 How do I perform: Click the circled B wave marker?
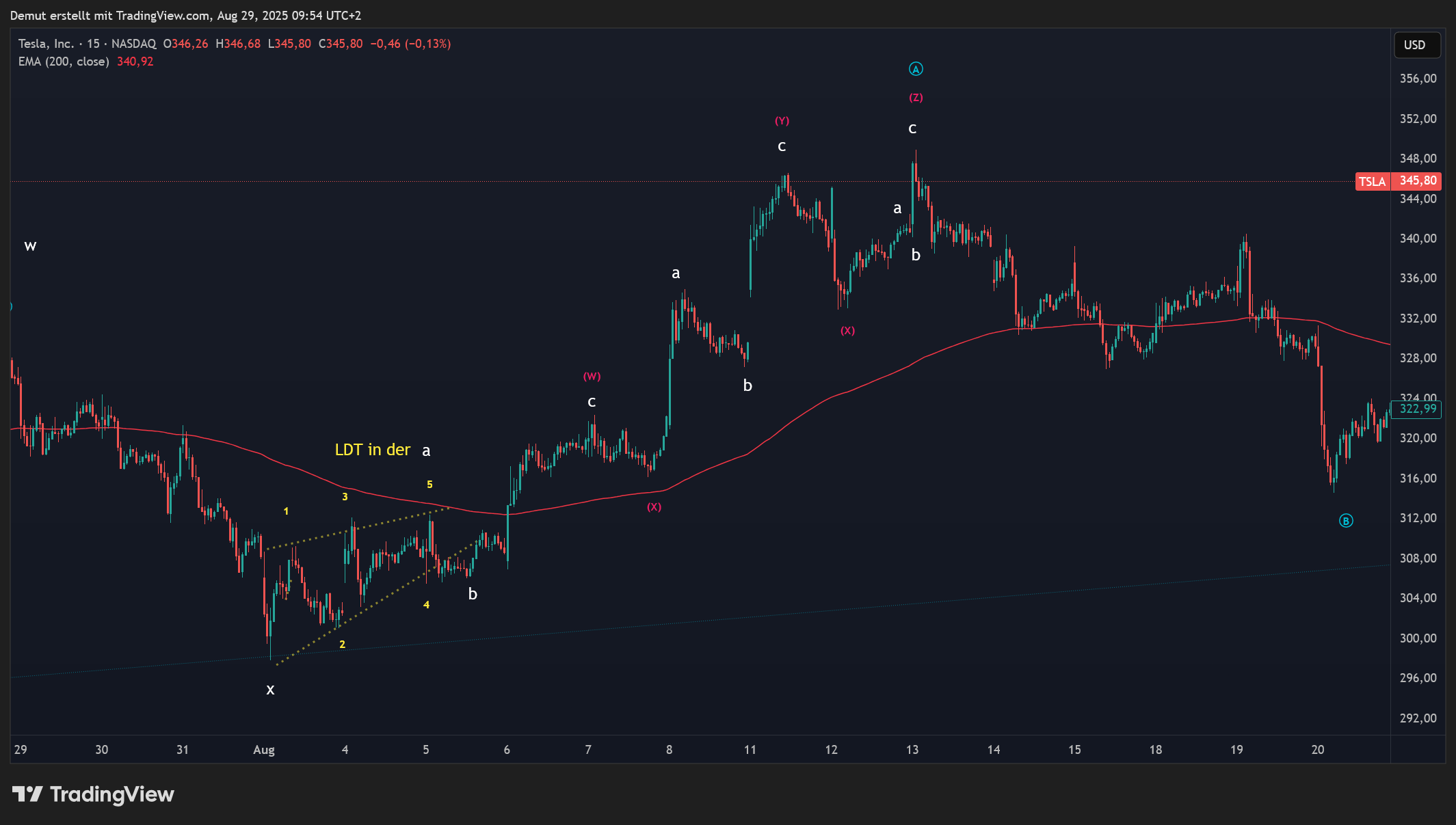(x=1345, y=521)
